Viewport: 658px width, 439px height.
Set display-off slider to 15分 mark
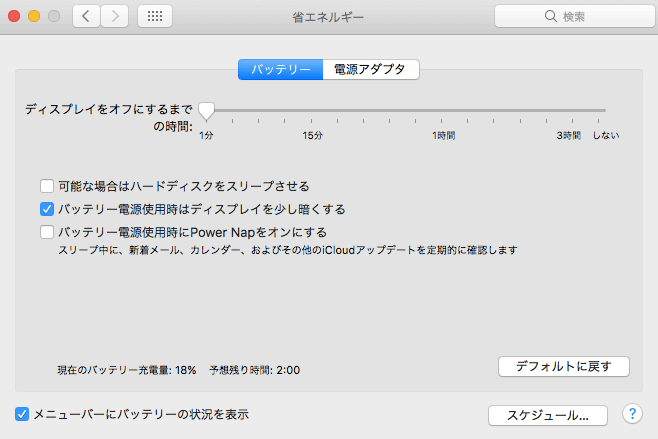click(x=311, y=110)
